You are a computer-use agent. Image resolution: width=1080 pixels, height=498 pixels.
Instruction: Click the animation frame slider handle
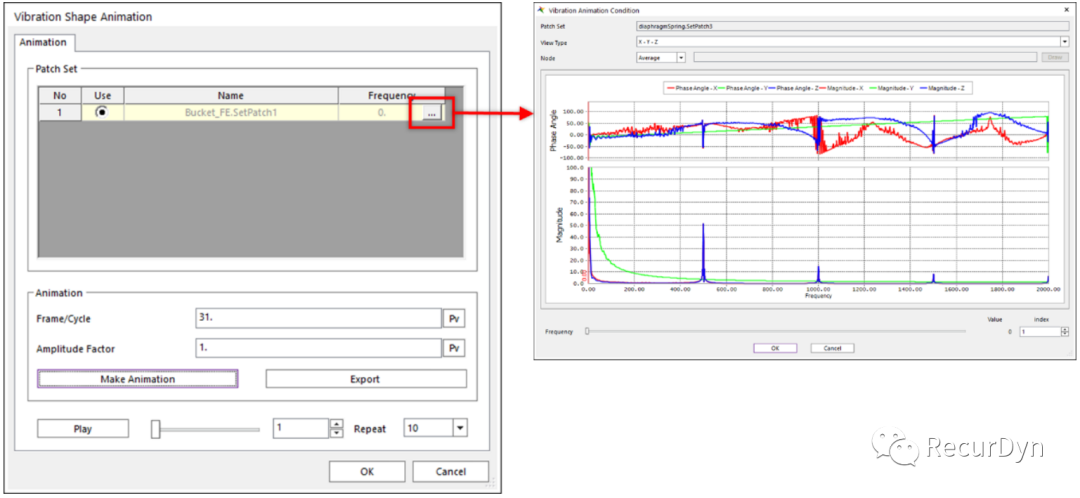click(156, 428)
